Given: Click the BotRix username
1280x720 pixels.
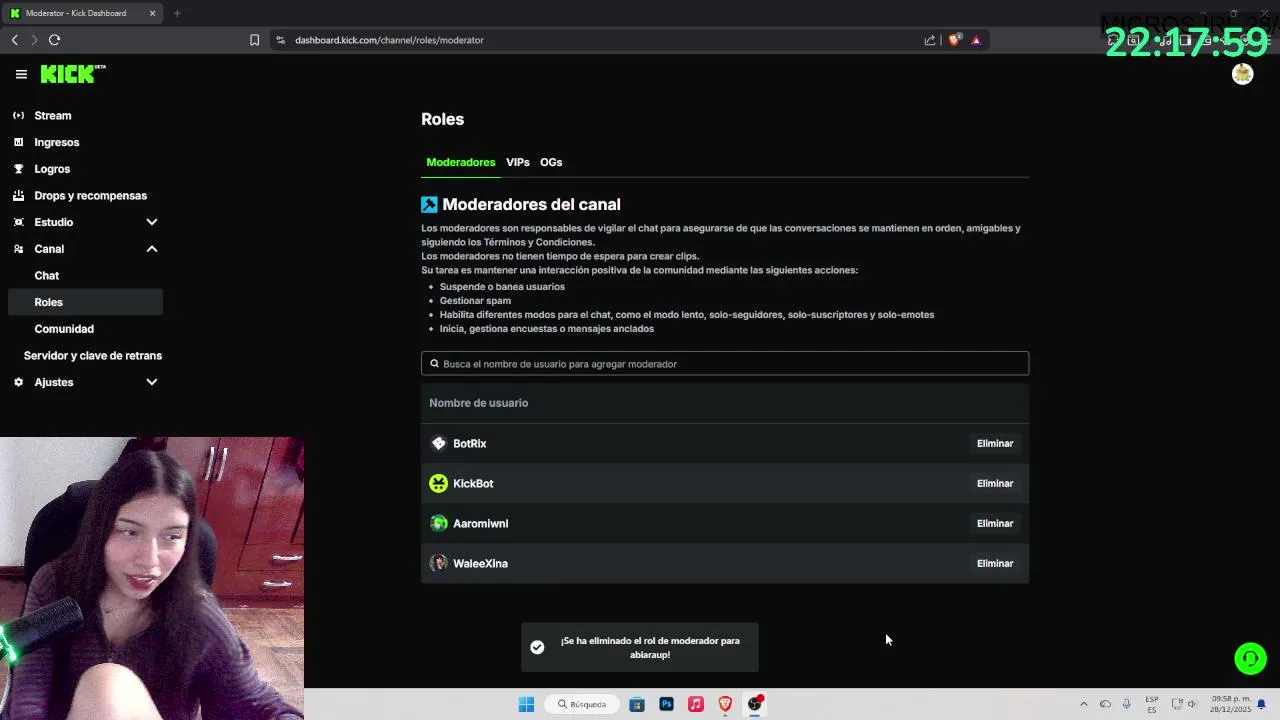Looking at the screenshot, I should pyautogui.click(x=470, y=443).
